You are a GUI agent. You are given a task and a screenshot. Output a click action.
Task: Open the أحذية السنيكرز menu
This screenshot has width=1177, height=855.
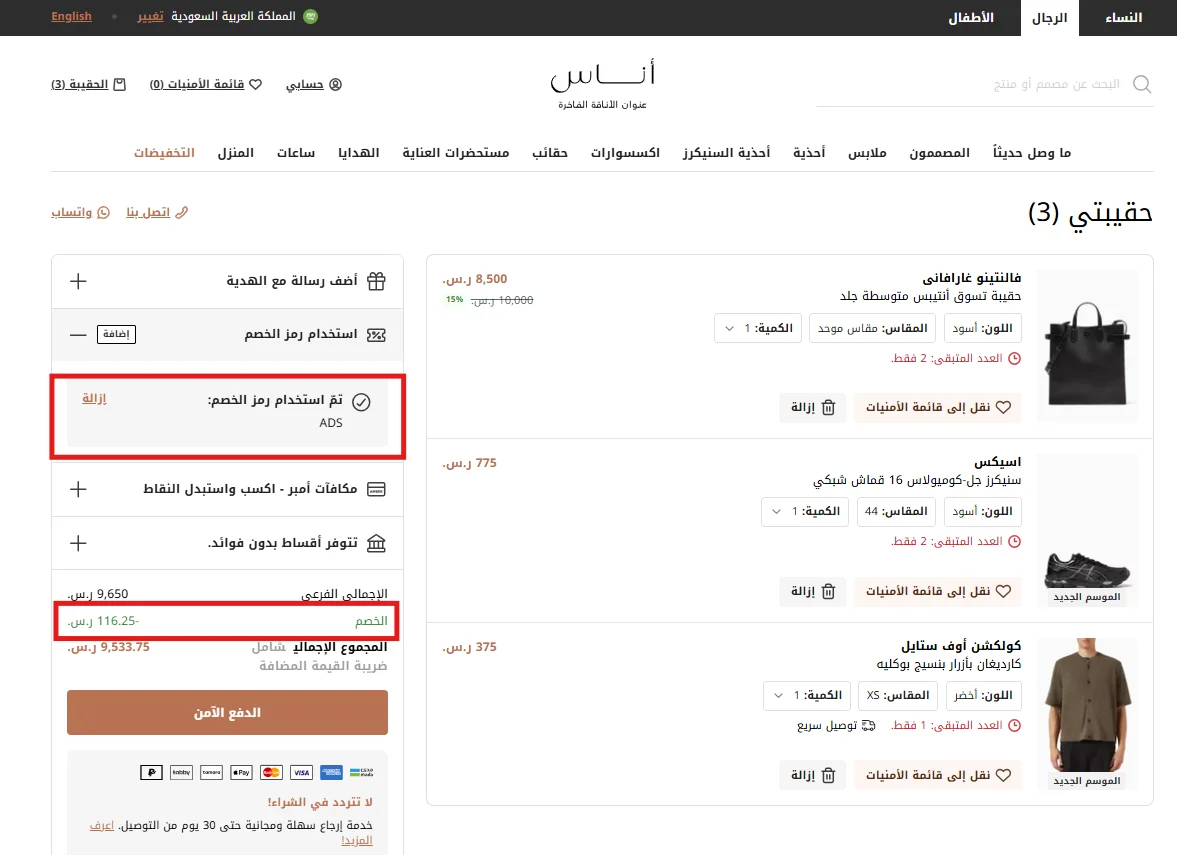726,153
